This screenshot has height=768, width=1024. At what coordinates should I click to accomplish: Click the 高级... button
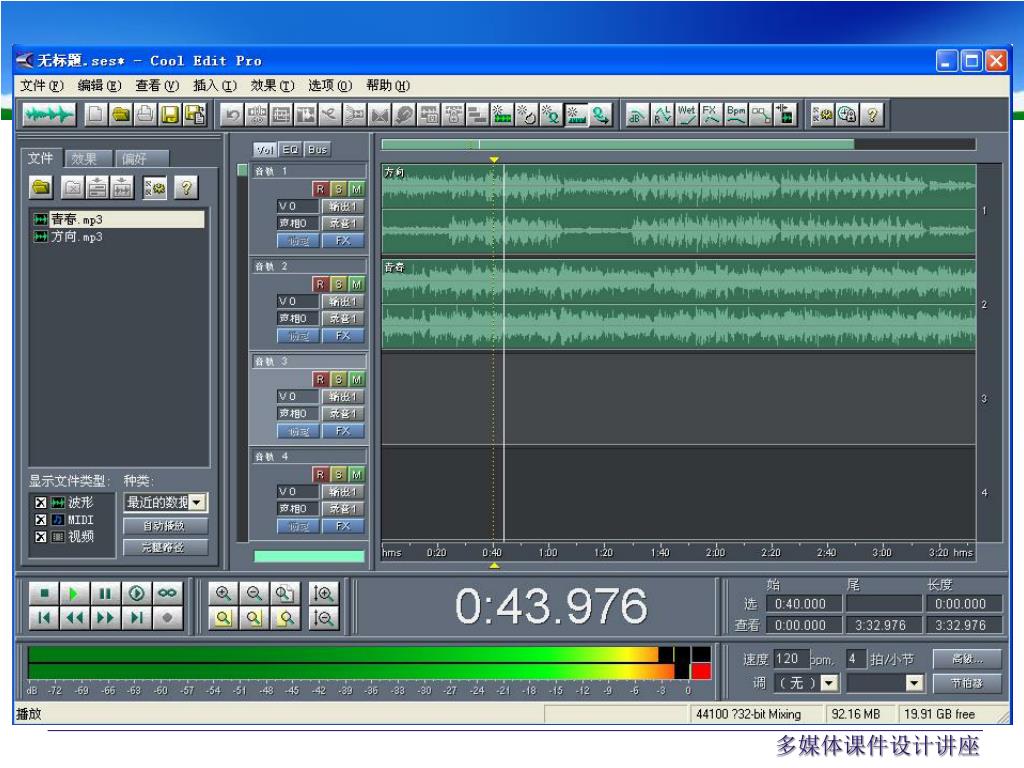[x=967, y=659]
